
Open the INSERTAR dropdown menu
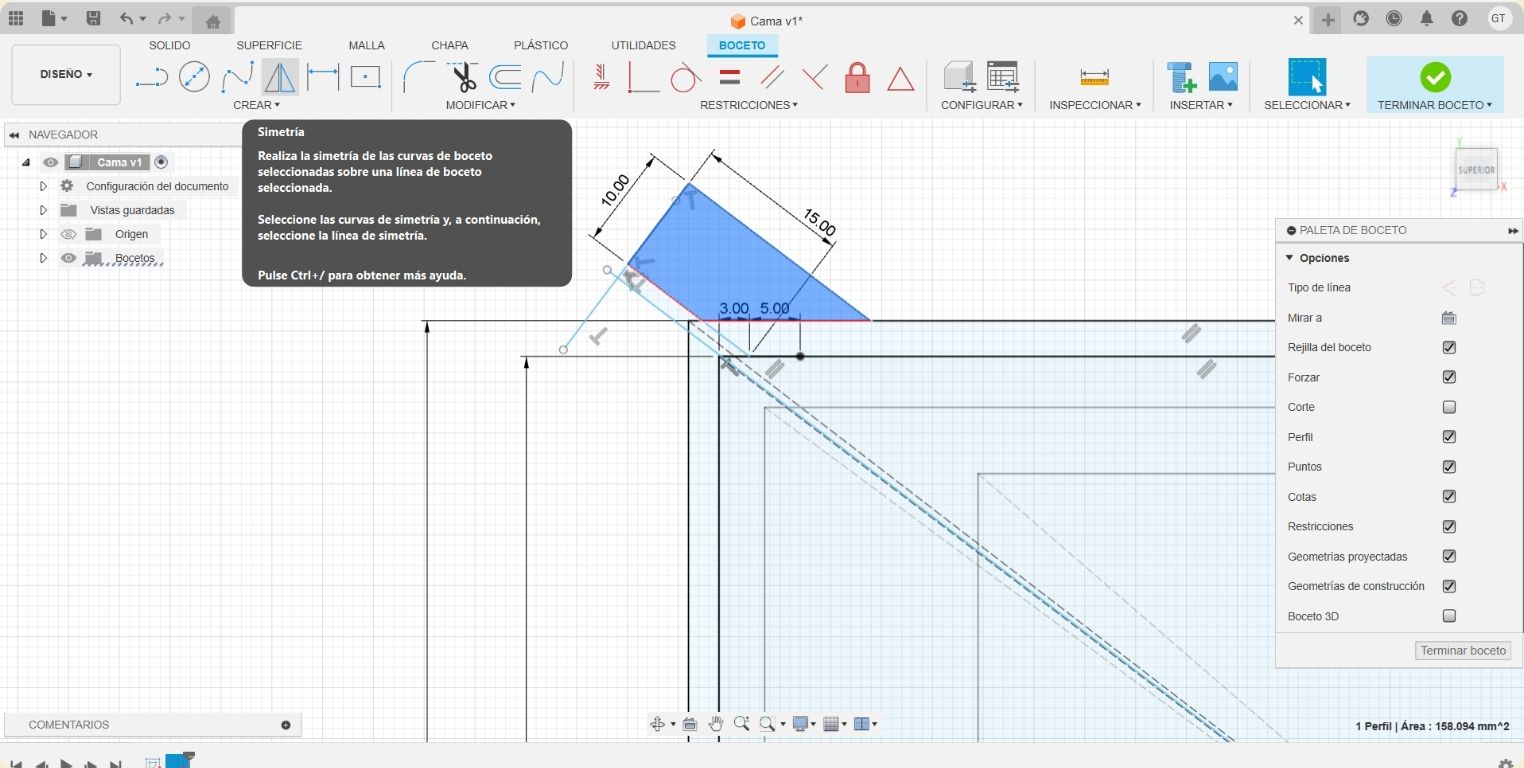[x=1201, y=105]
